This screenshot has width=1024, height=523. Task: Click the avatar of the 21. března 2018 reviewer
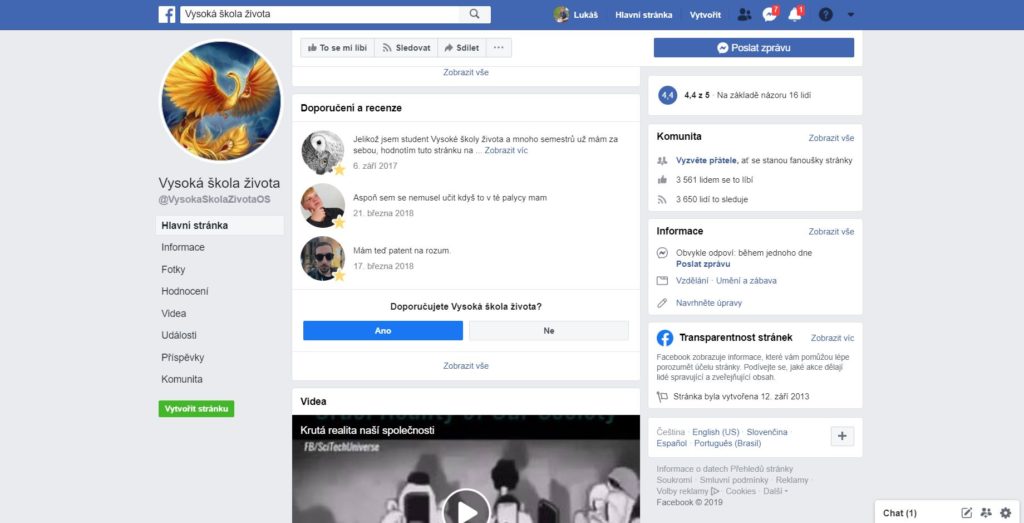(x=323, y=205)
